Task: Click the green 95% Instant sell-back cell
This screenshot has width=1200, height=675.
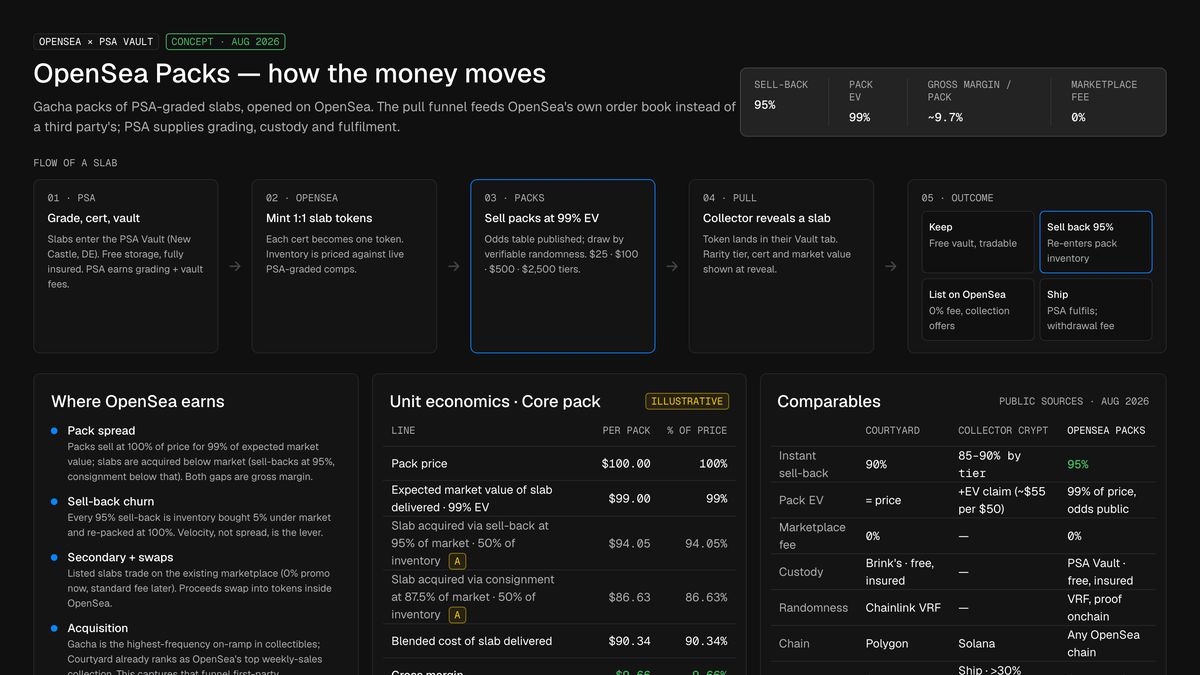Action: pyautogui.click(x=1078, y=464)
